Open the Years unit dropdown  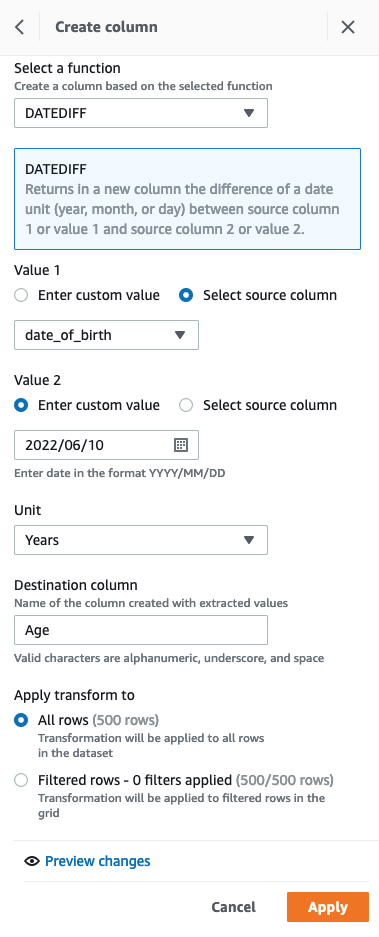141,540
